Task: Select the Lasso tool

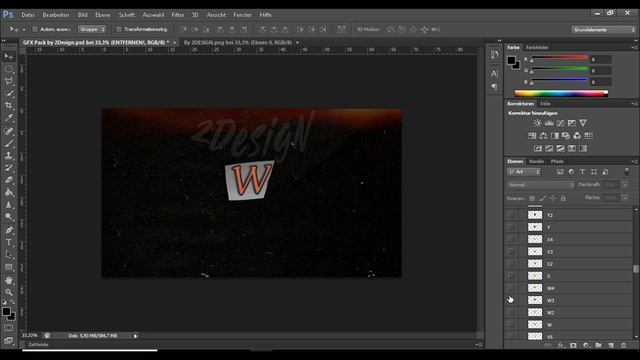Action: [9, 81]
